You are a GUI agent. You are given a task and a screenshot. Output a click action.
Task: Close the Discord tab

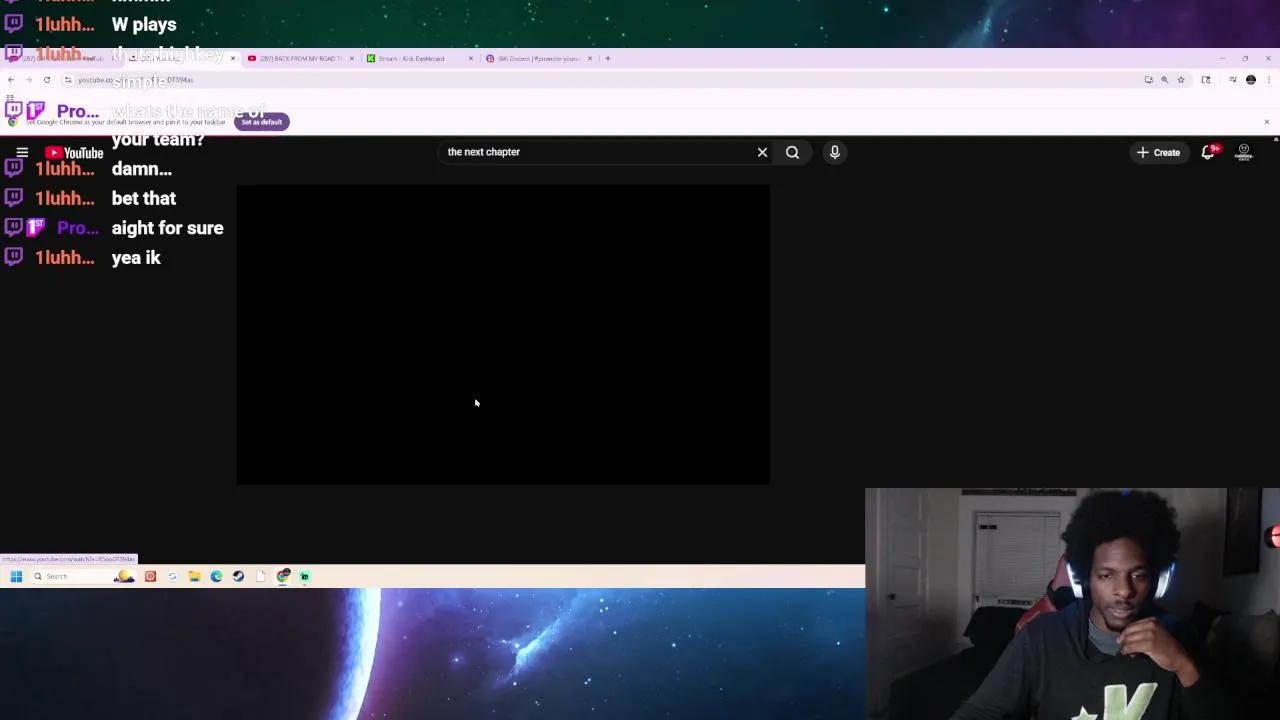click(589, 58)
